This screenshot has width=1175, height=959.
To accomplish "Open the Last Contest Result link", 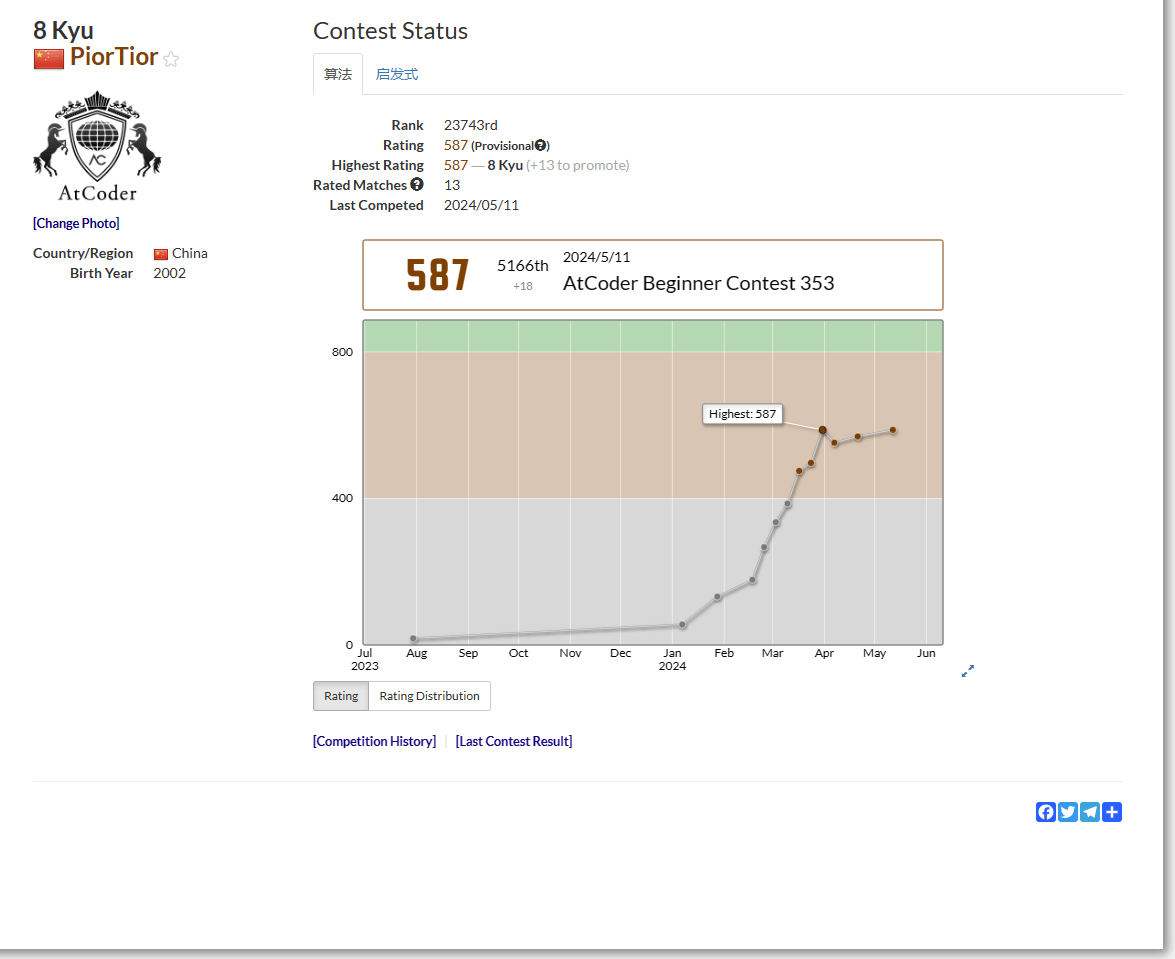I will tap(514, 741).
